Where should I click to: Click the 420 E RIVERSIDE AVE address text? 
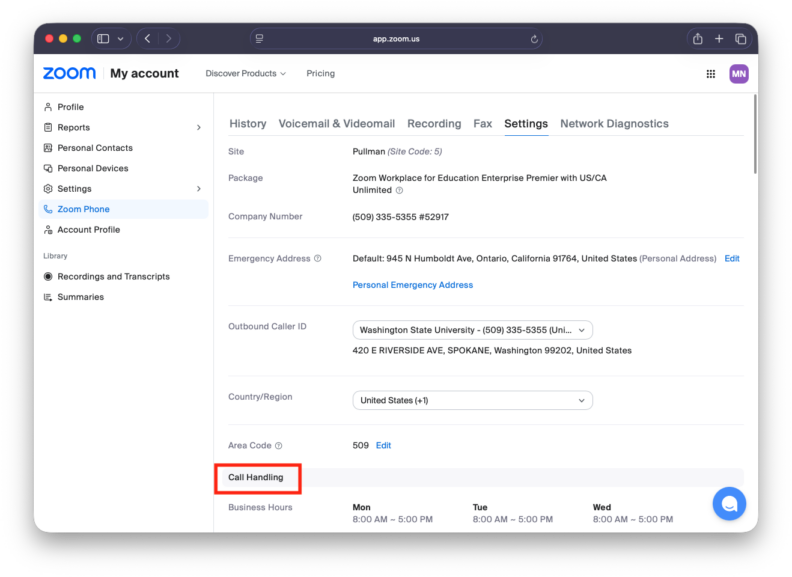(x=492, y=351)
